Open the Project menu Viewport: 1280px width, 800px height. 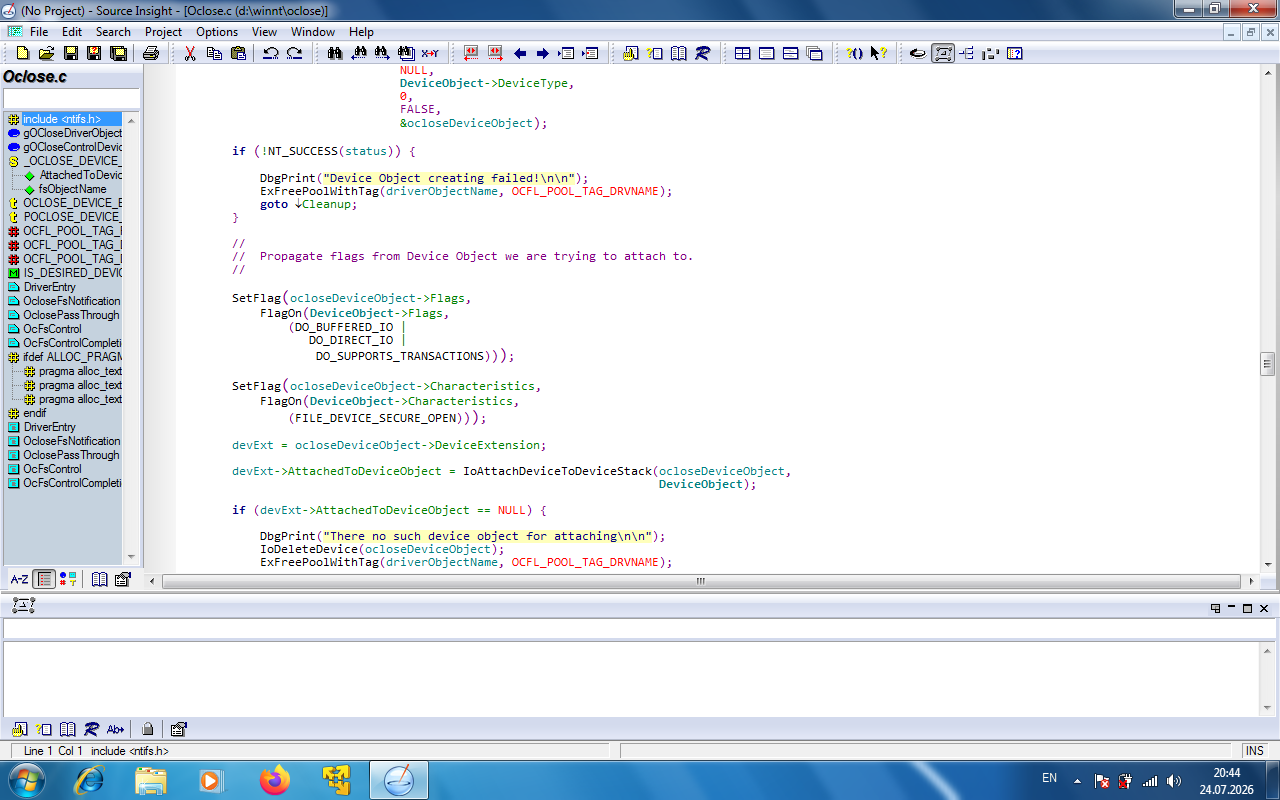(x=163, y=32)
